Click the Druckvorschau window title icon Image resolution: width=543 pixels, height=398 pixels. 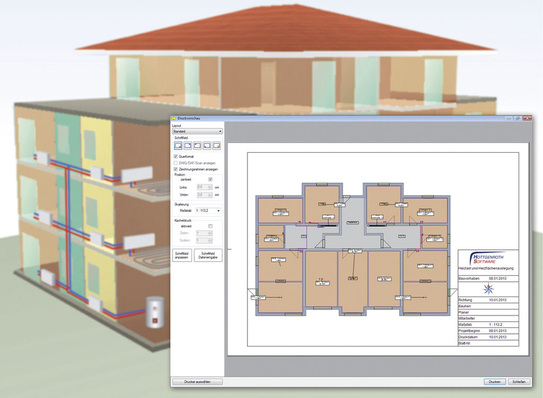(x=174, y=118)
